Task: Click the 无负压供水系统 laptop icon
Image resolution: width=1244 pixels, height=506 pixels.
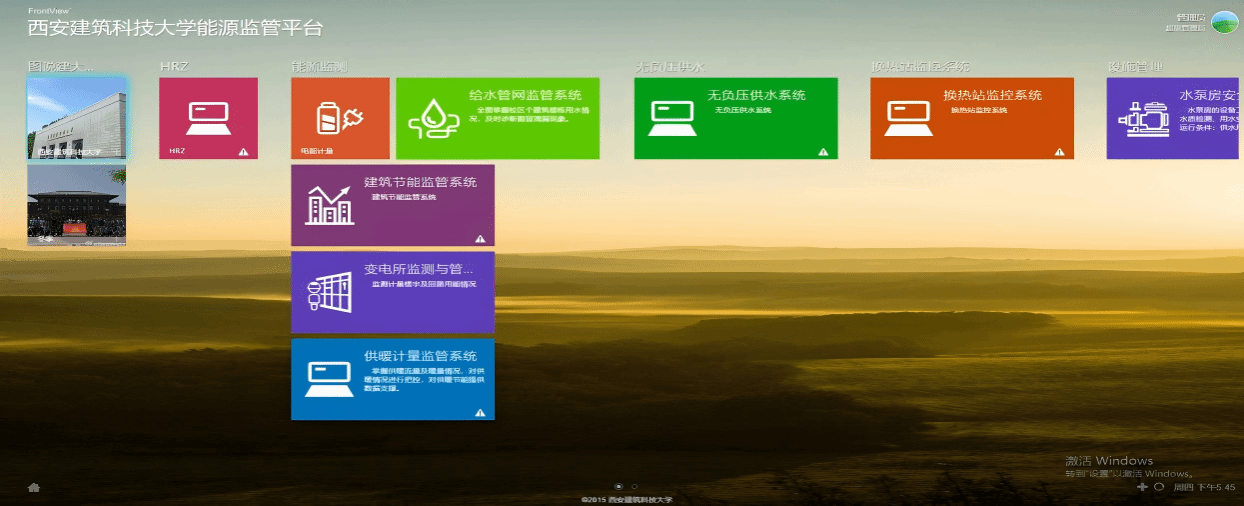Action: tap(672, 116)
